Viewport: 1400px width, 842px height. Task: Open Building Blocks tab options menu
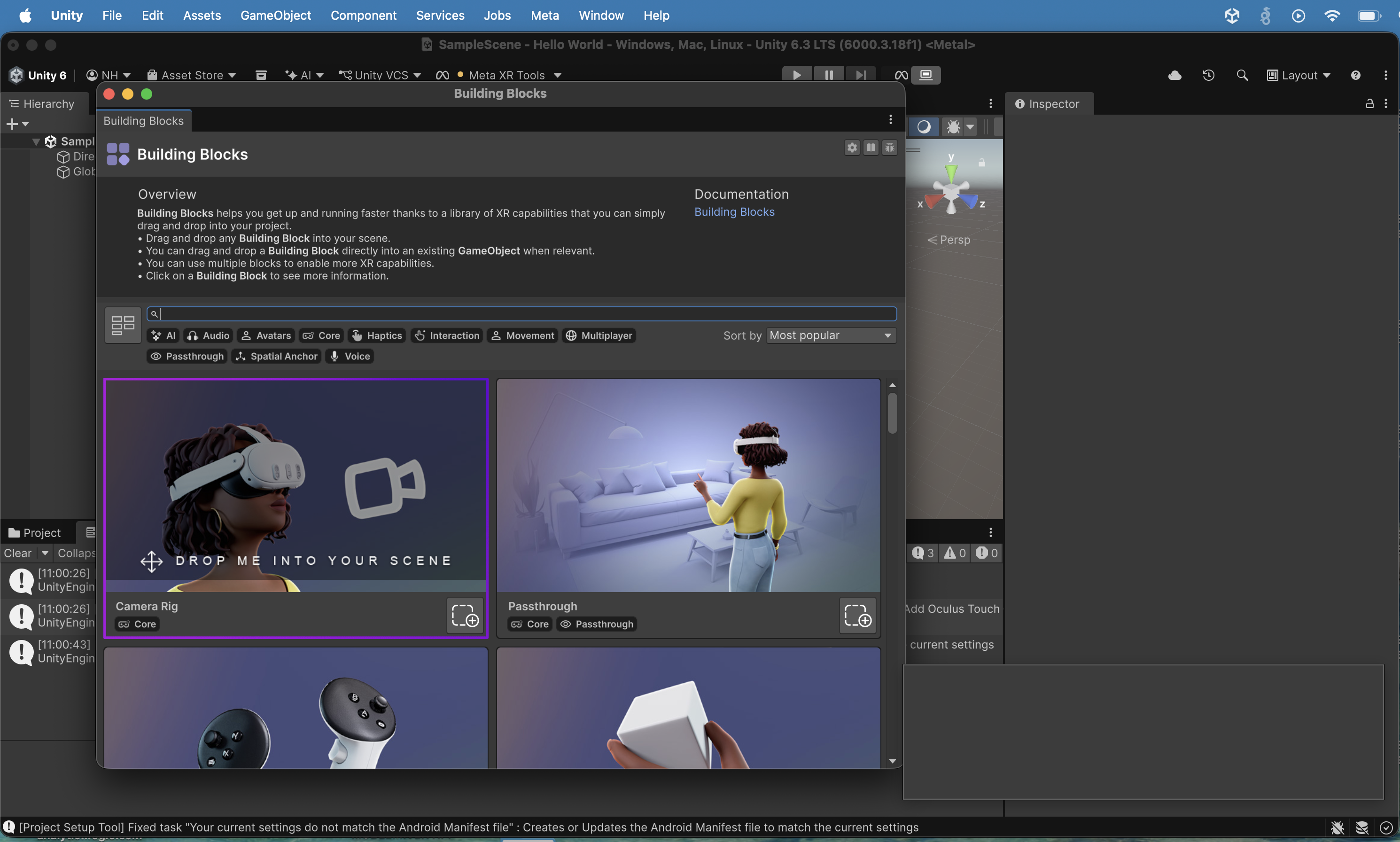891,119
